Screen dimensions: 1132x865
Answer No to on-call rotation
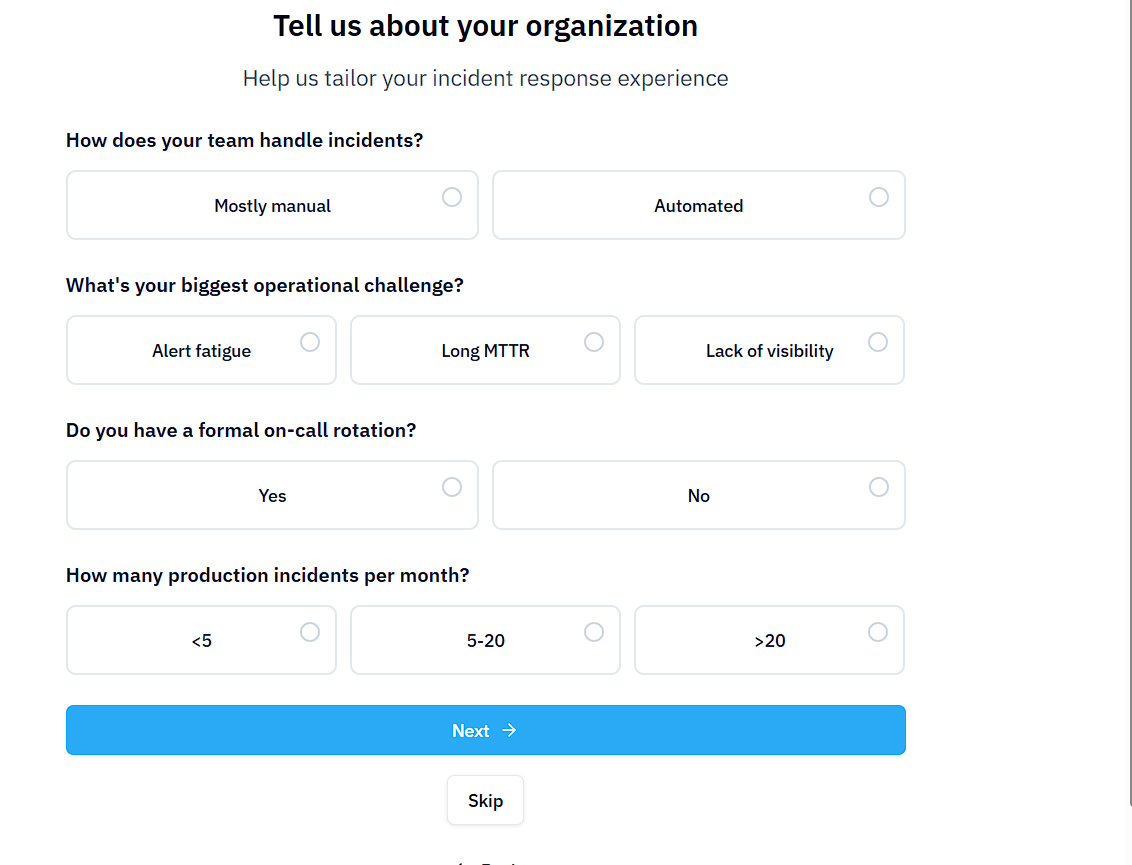698,496
